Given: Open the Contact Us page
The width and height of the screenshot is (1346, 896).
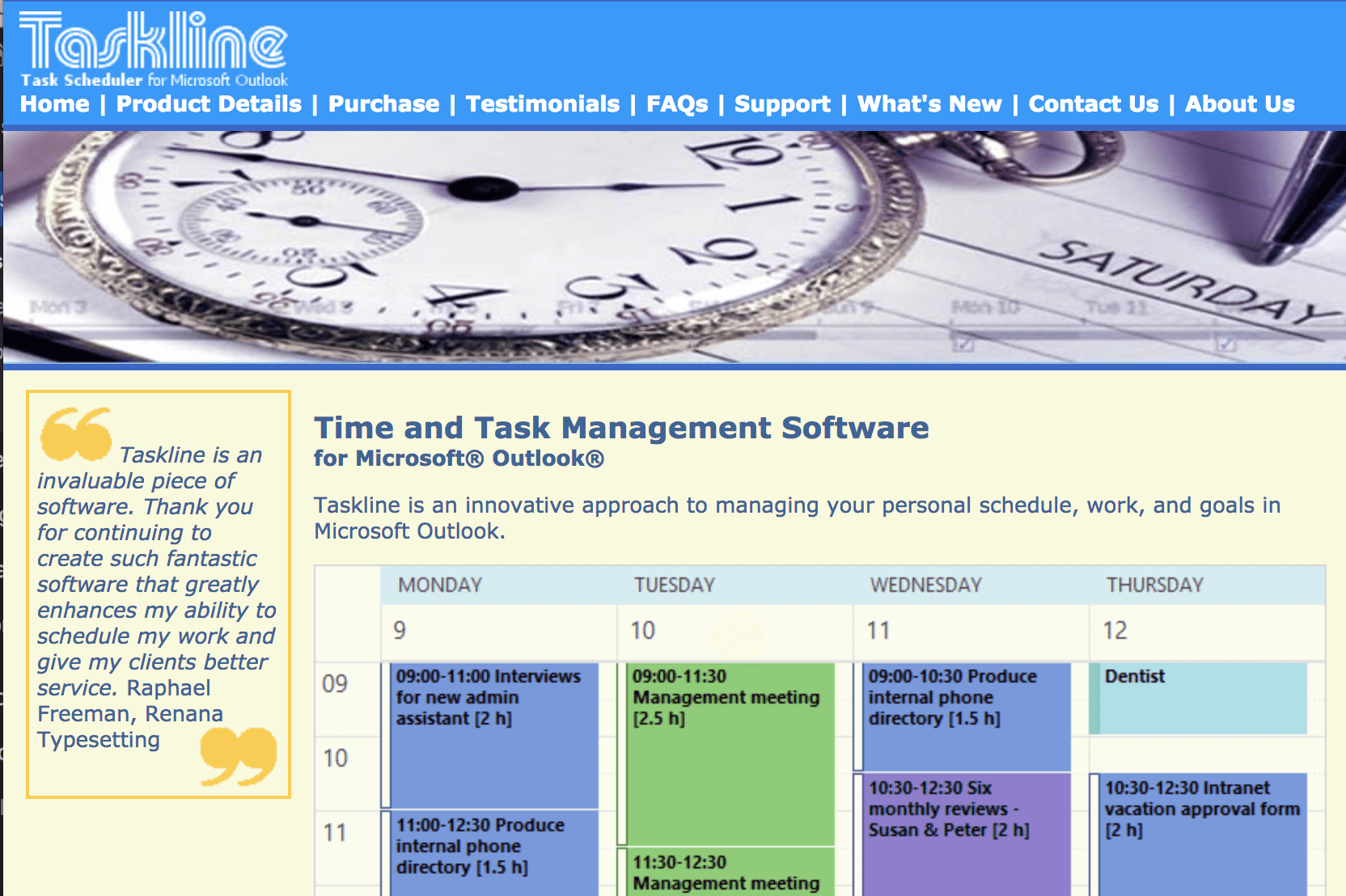Looking at the screenshot, I should coord(1094,104).
